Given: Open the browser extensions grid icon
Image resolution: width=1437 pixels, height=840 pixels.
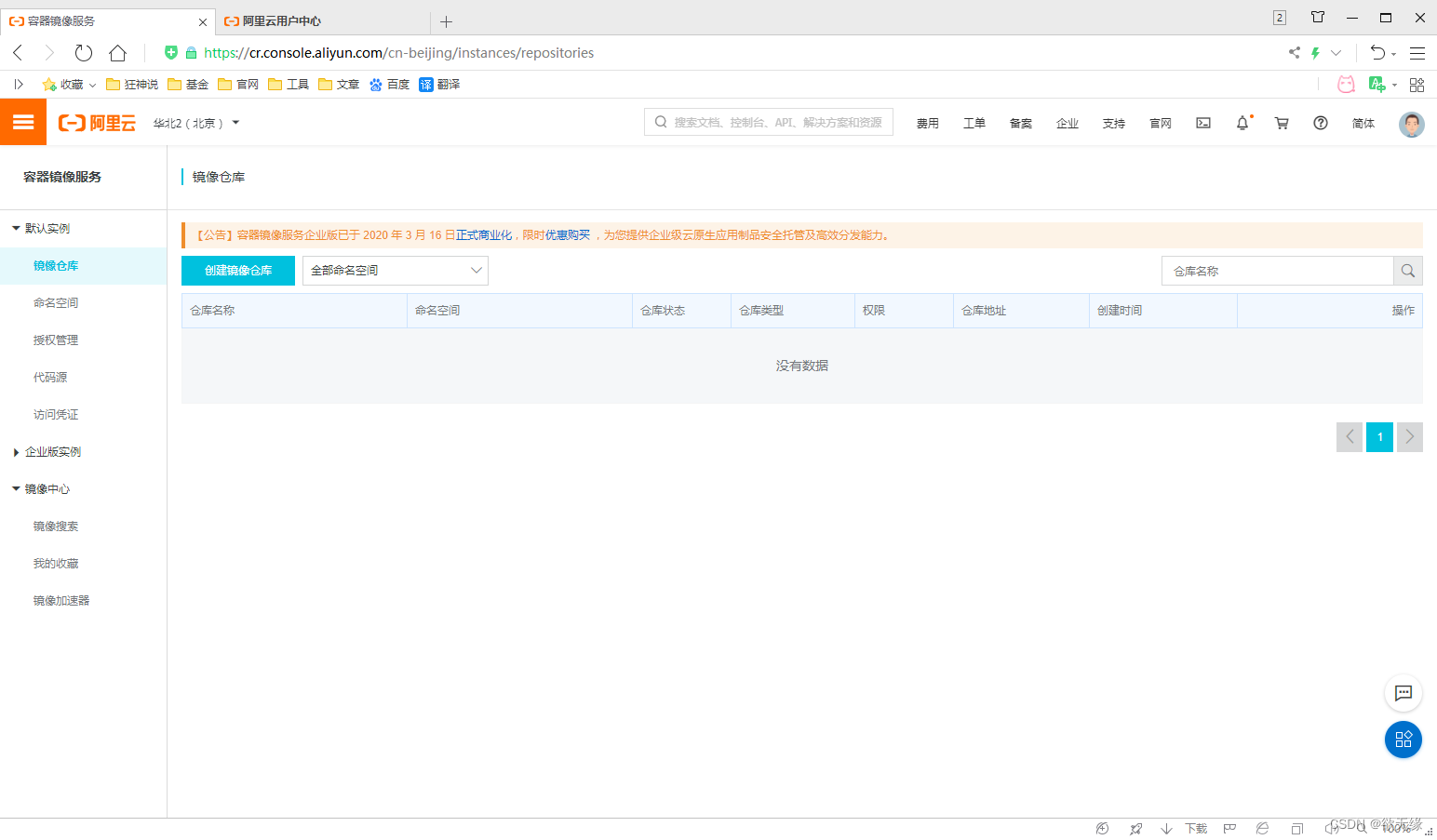Looking at the screenshot, I should [1417, 85].
